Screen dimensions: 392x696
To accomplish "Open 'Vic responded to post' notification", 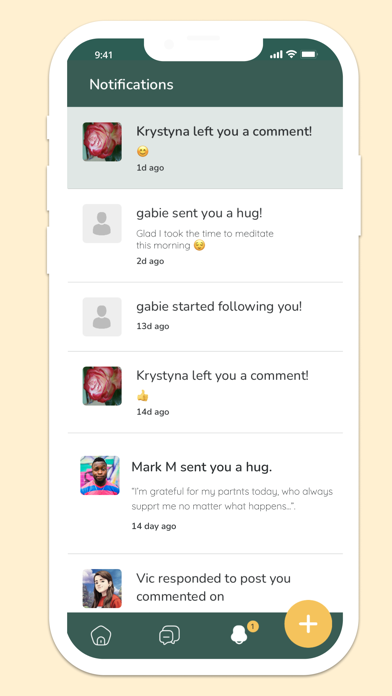I will coord(205,583).
